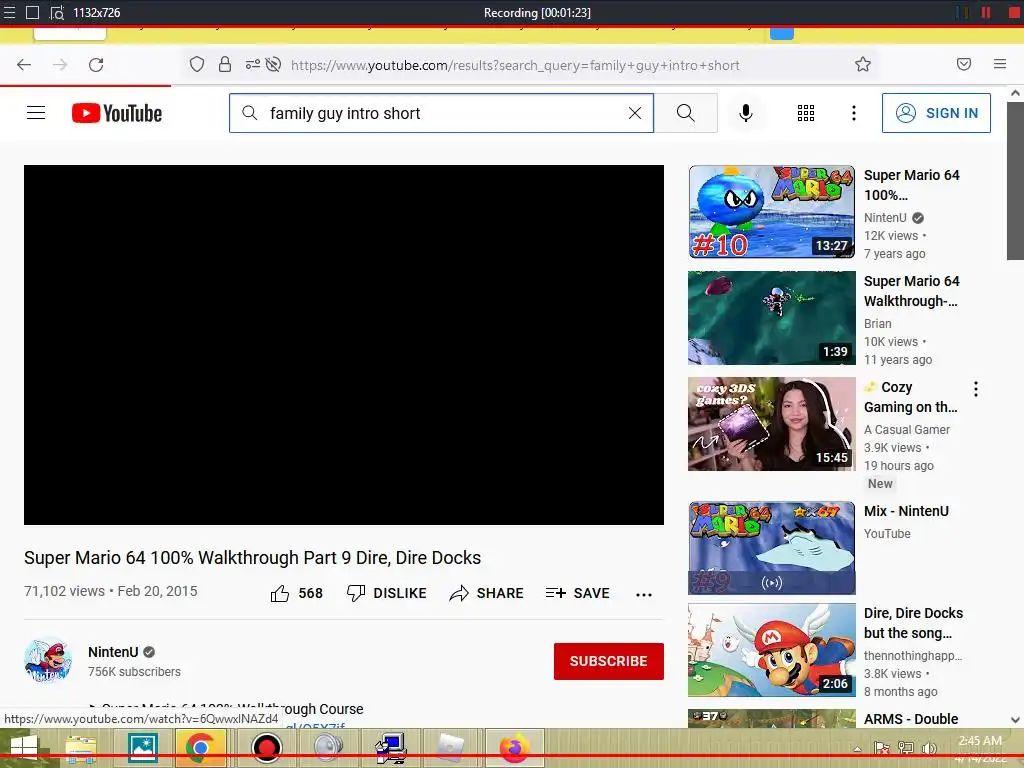Click recorder region select icon
This screenshot has width=1024, height=768.
click(57, 12)
